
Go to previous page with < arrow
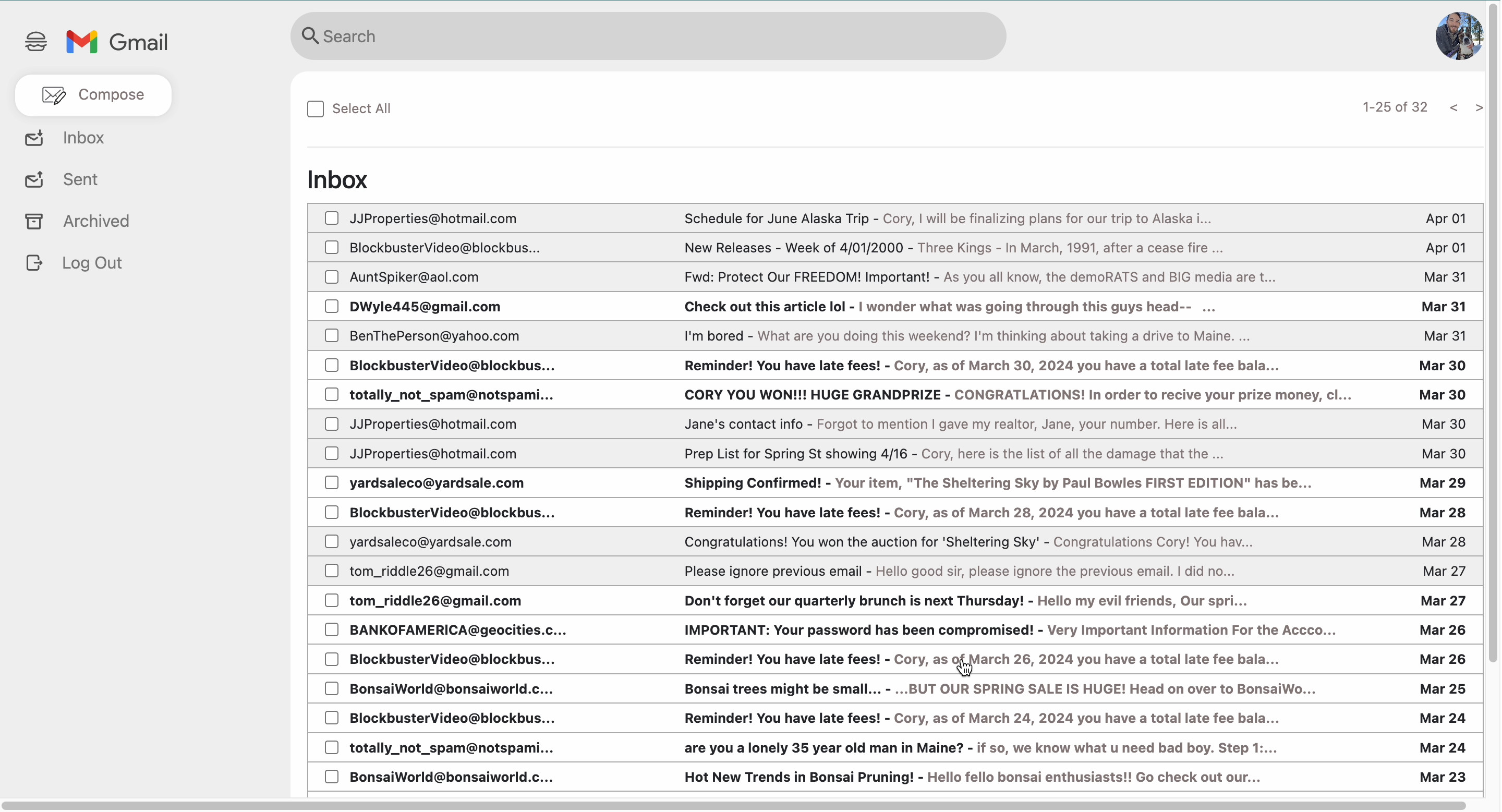(1453, 108)
